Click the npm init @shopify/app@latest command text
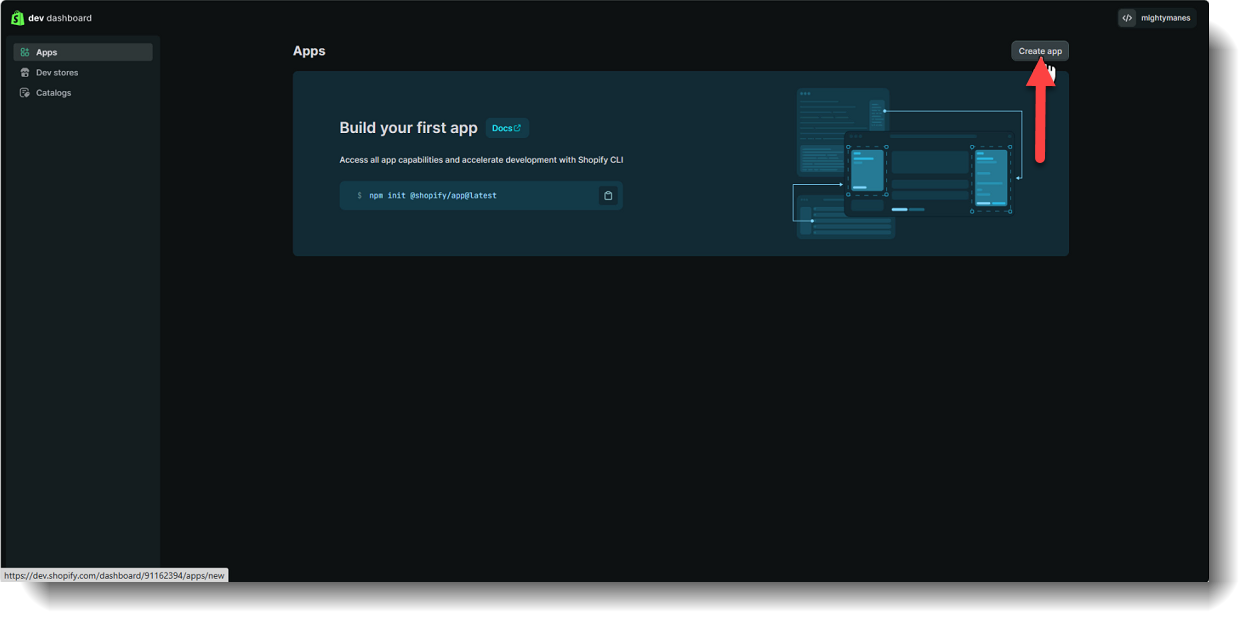 click(x=433, y=196)
